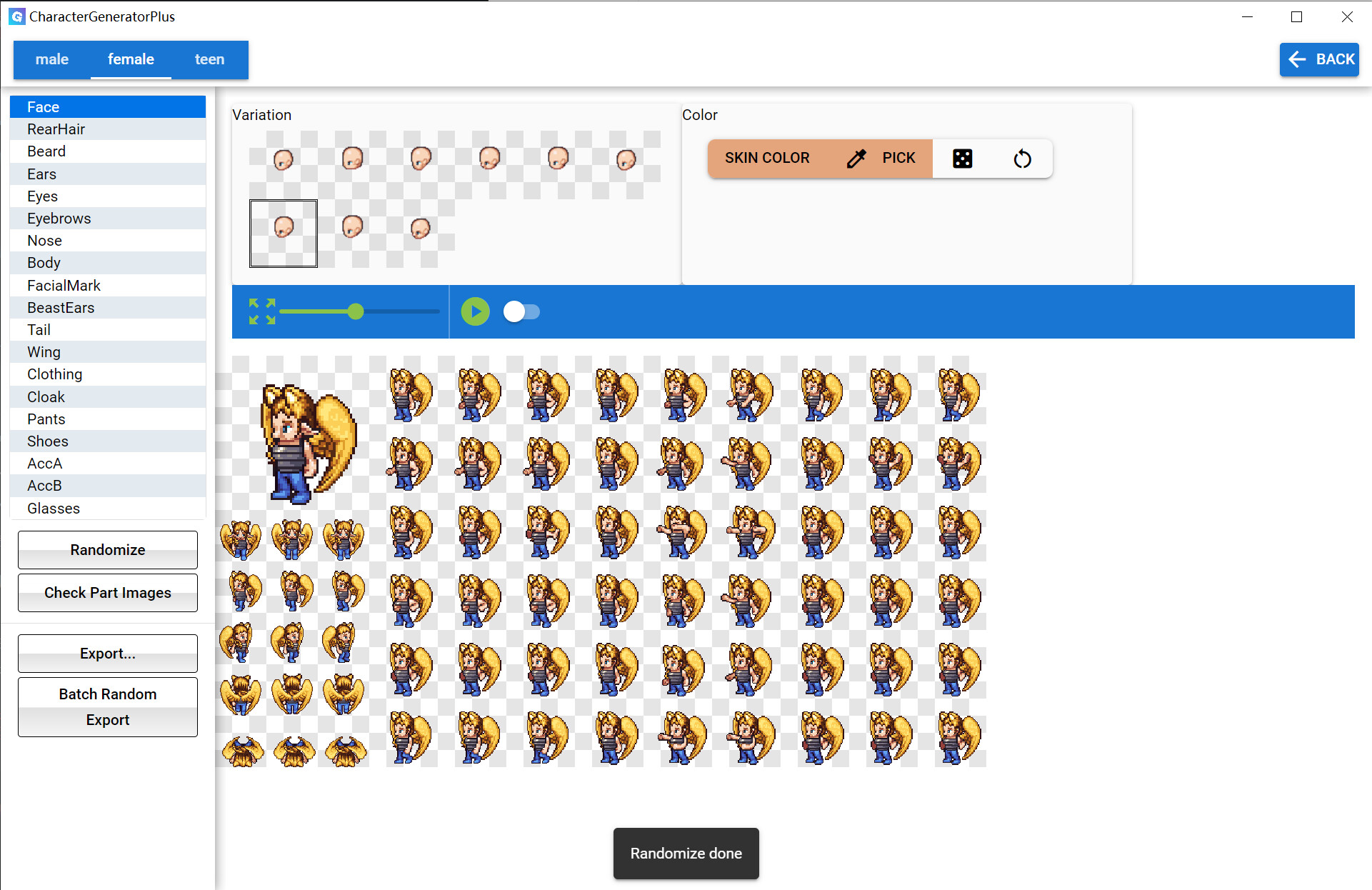The width and height of the screenshot is (1372, 890).
Task: Open the Export dialog
Action: 107,653
